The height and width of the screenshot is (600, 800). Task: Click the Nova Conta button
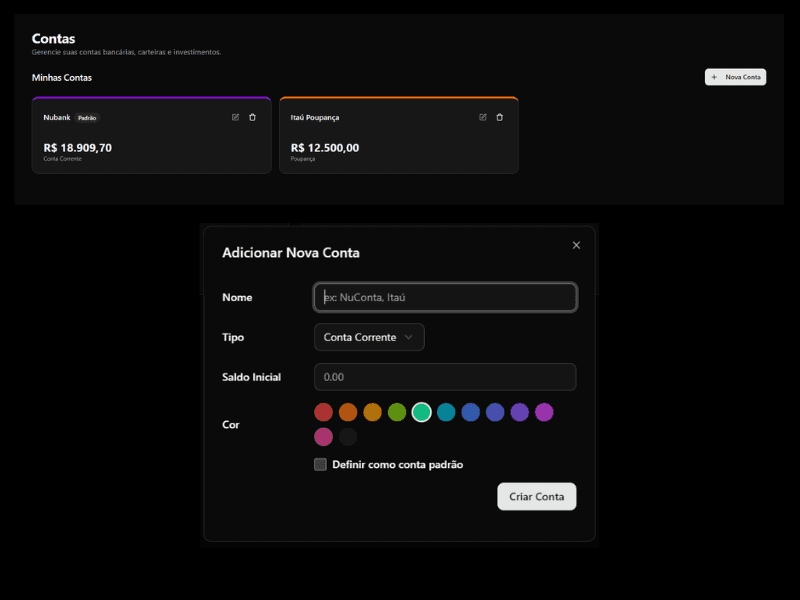(735, 77)
